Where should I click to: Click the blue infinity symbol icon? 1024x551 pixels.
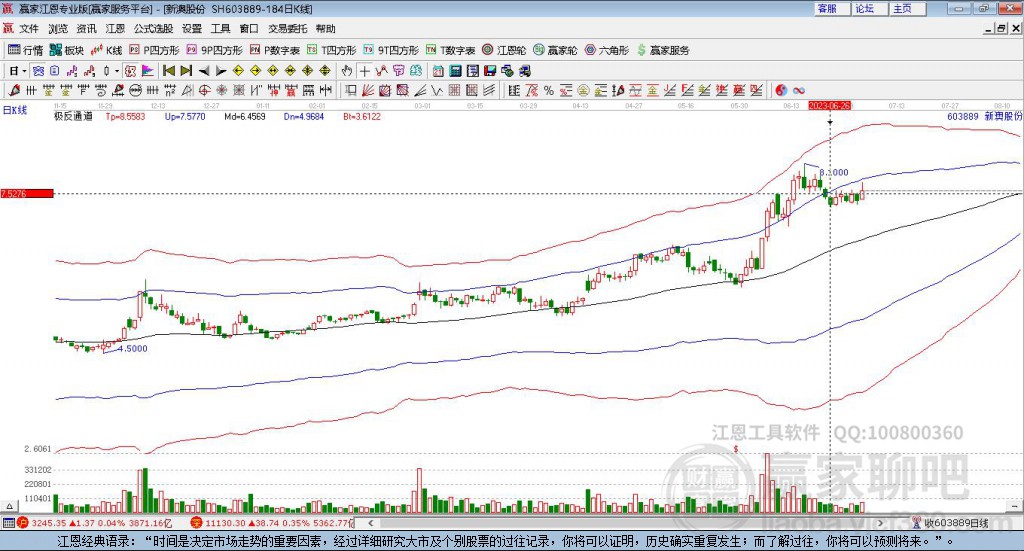pyautogui.click(x=798, y=91)
